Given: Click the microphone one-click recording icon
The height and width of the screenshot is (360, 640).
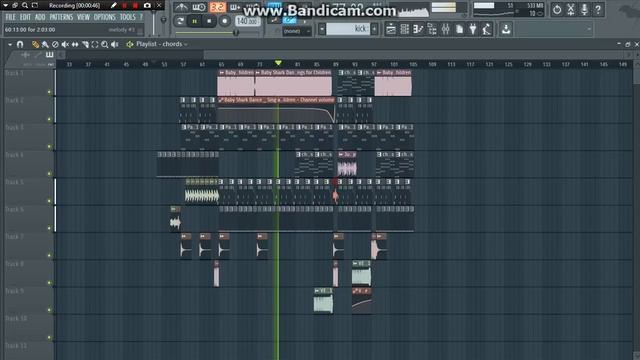Looking at the screenshot, I should point(584,9).
